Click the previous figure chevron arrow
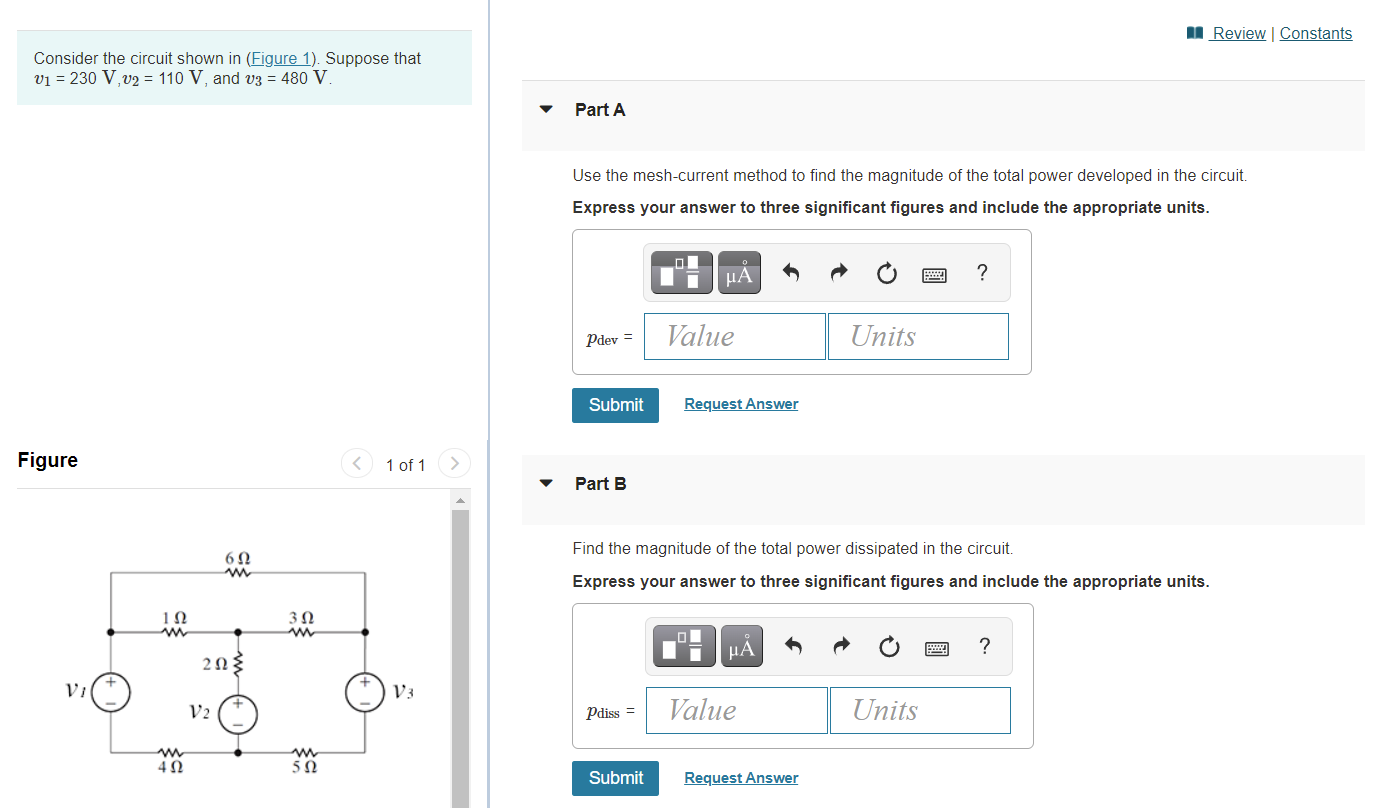Screen dimensions: 1387x808 (x=357, y=463)
